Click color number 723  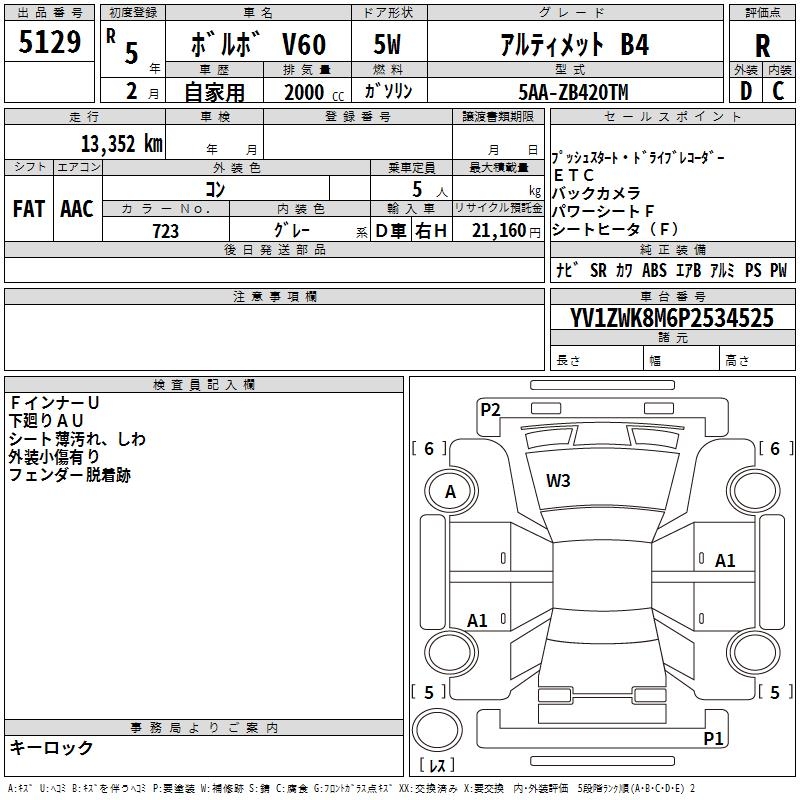coord(166,231)
